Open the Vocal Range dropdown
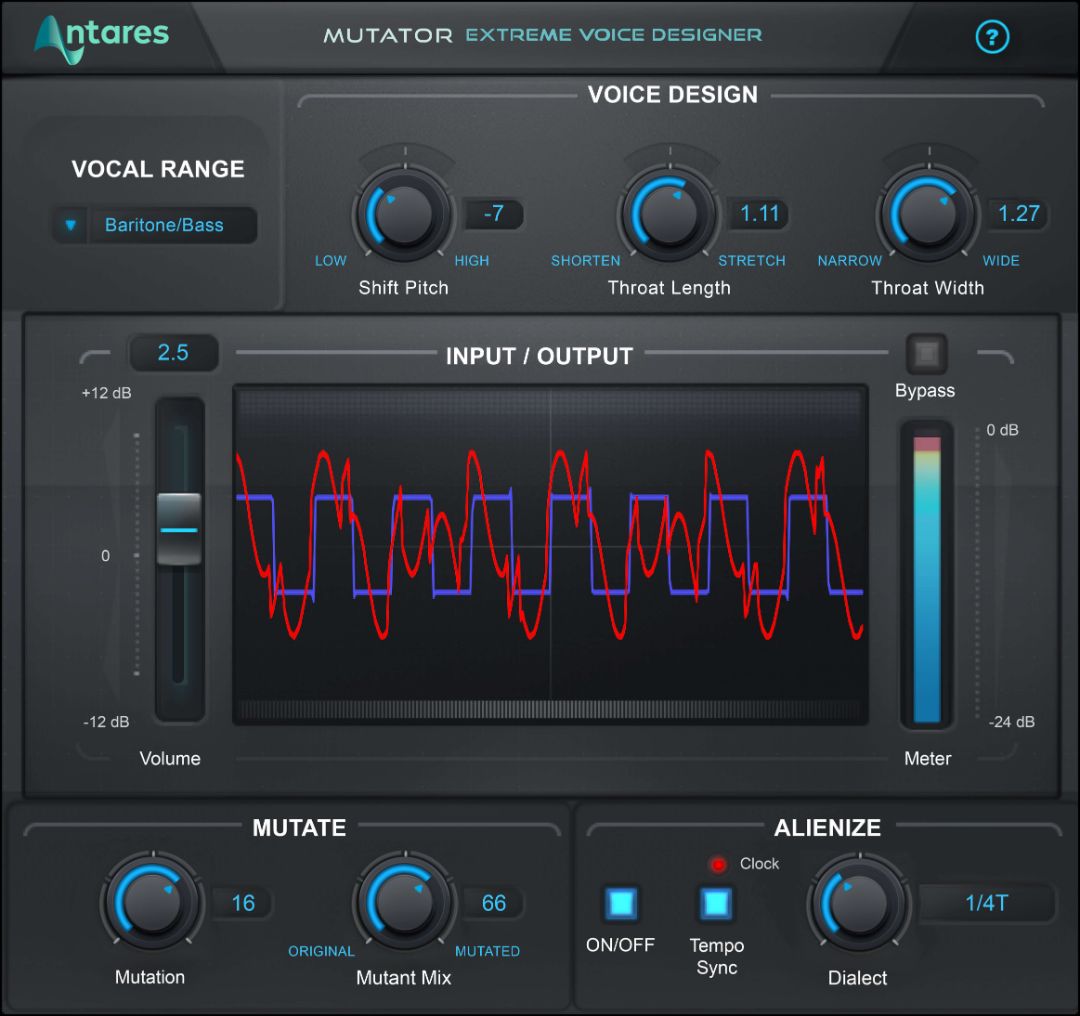This screenshot has width=1080, height=1016. click(69, 225)
